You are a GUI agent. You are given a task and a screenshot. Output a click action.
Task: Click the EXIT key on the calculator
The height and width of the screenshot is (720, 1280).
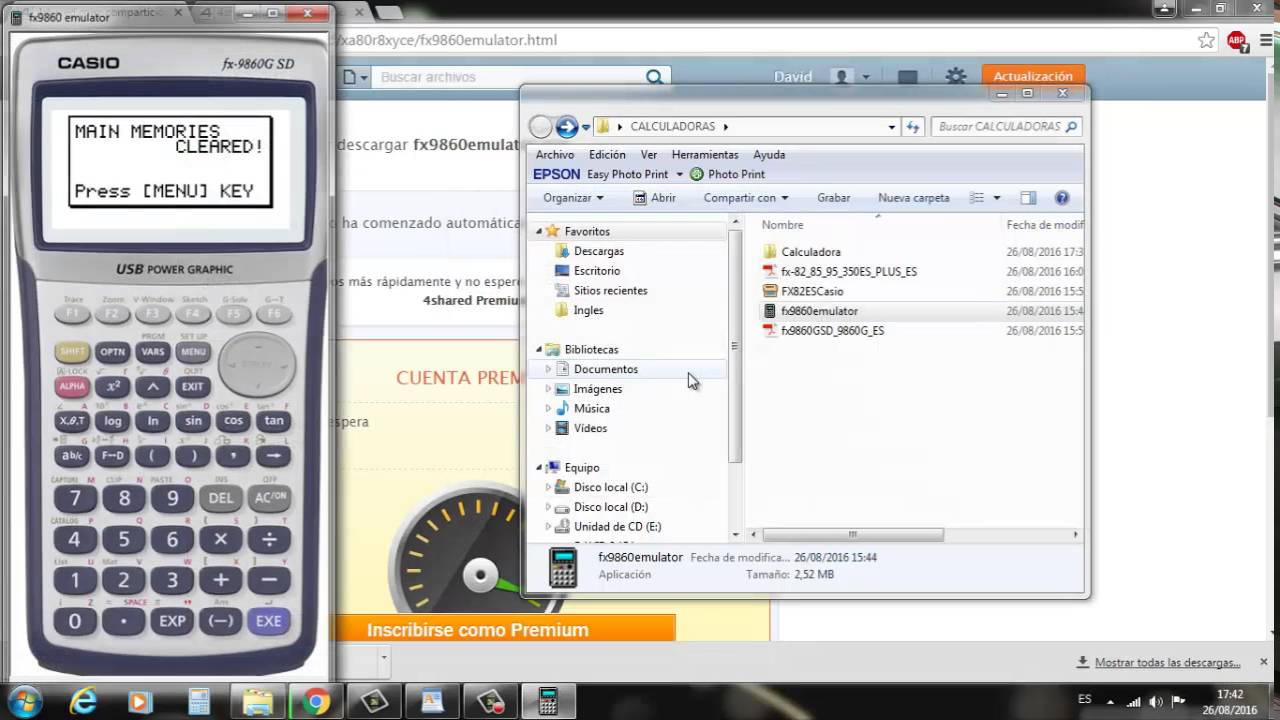pyautogui.click(x=193, y=386)
